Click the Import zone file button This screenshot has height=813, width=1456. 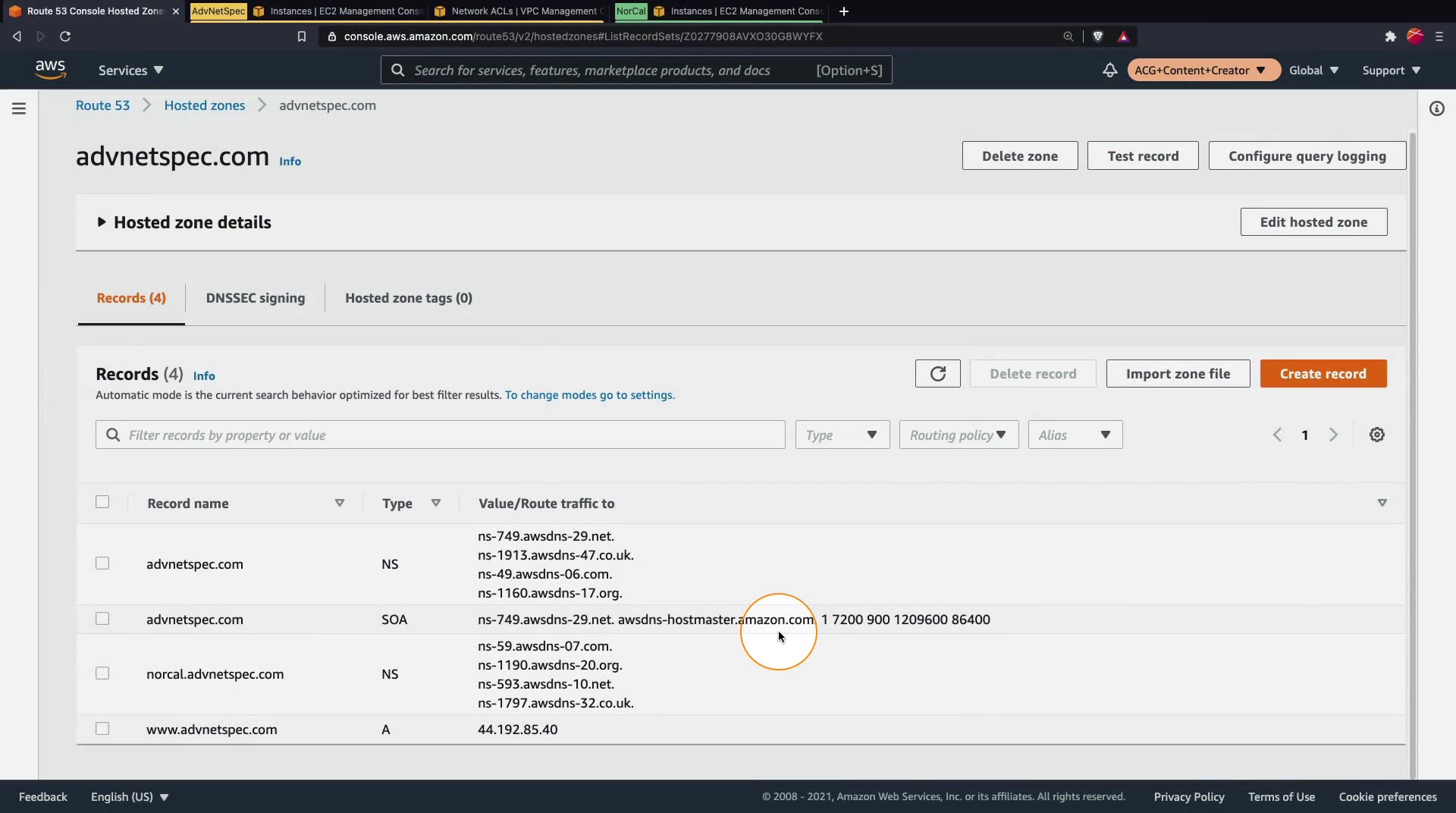tap(1178, 374)
